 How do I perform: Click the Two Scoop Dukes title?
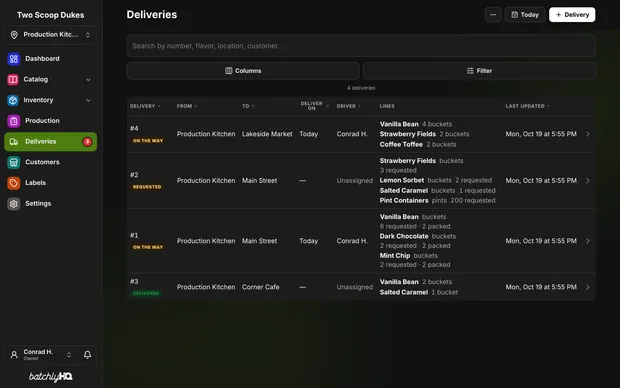51,15
